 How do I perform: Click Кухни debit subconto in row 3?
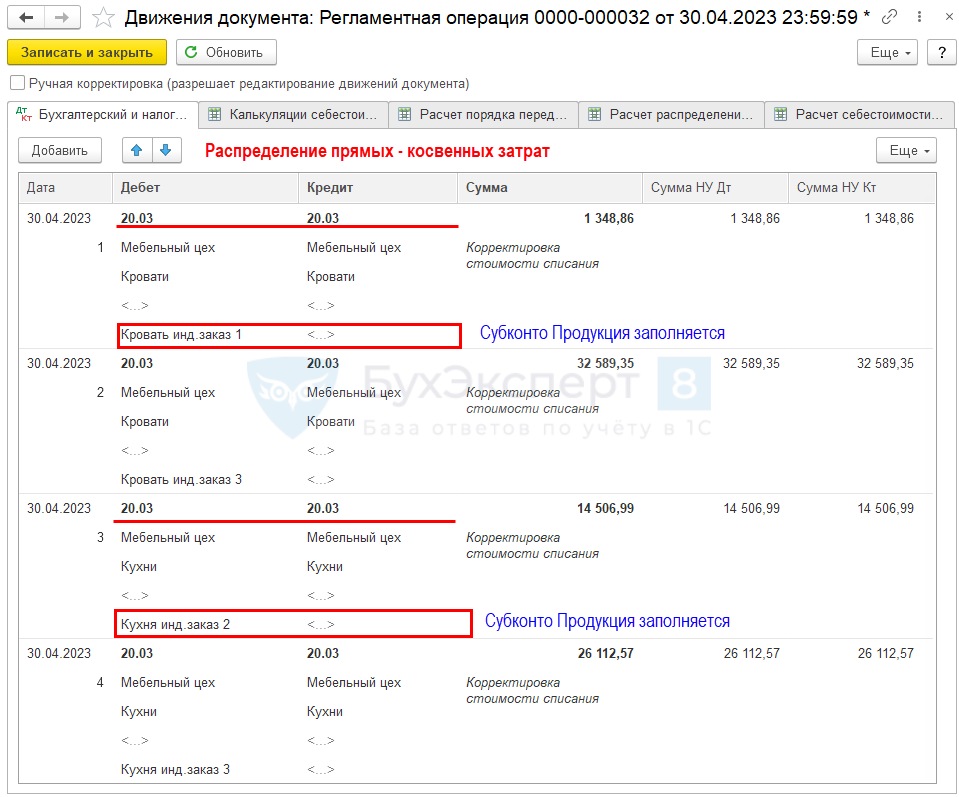point(139,566)
